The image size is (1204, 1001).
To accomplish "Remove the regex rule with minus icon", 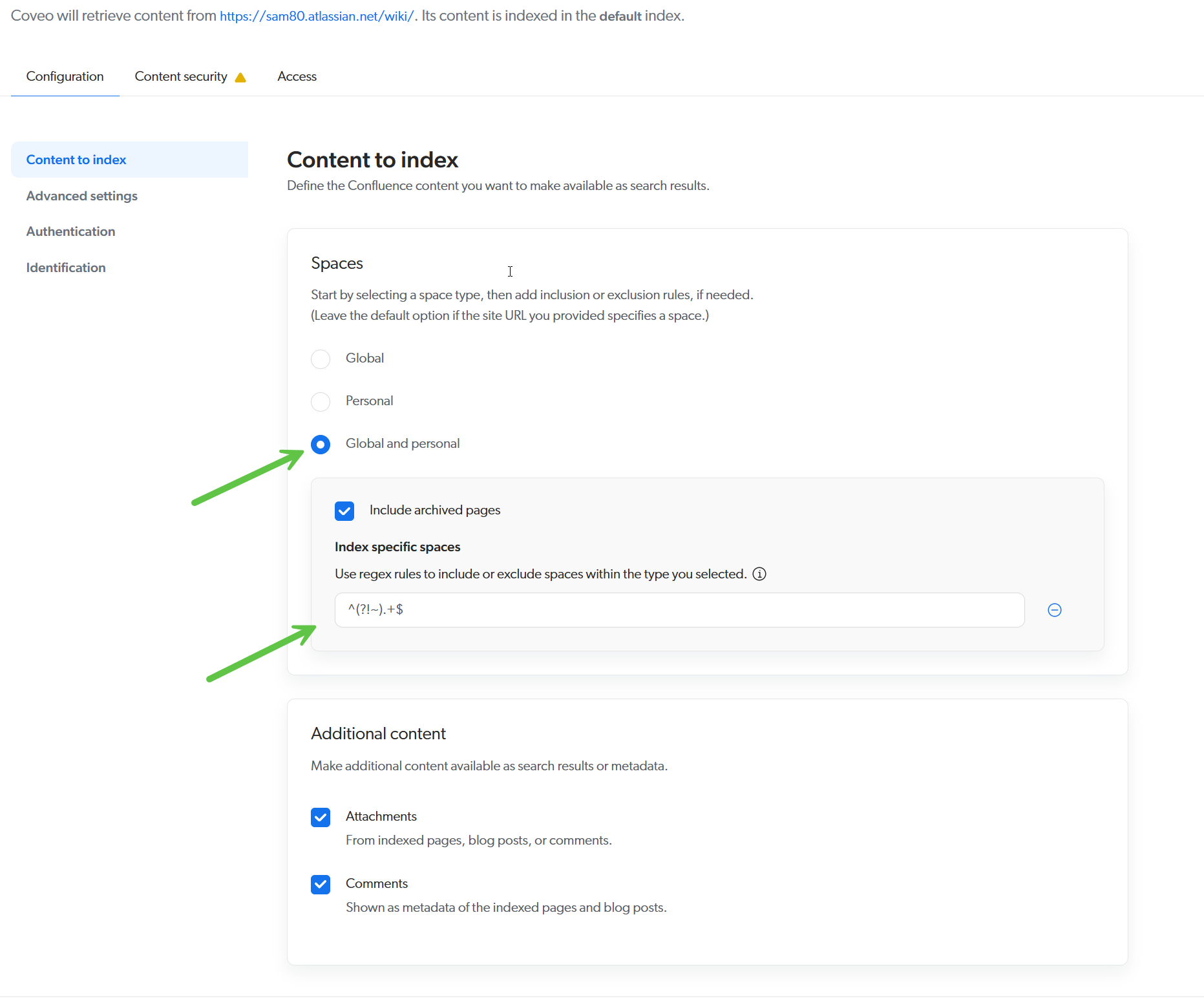I will pyautogui.click(x=1054, y=610).
